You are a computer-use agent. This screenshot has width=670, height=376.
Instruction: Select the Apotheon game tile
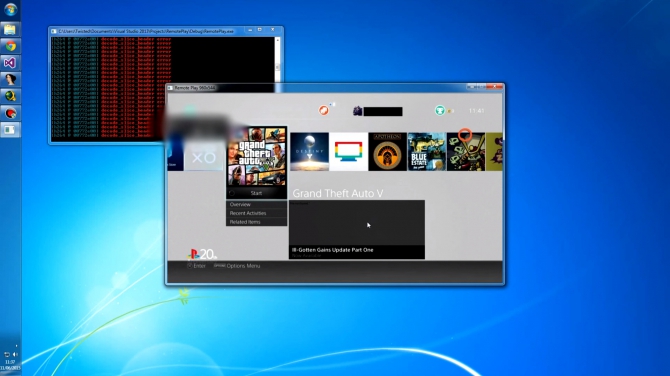[388, 151]
